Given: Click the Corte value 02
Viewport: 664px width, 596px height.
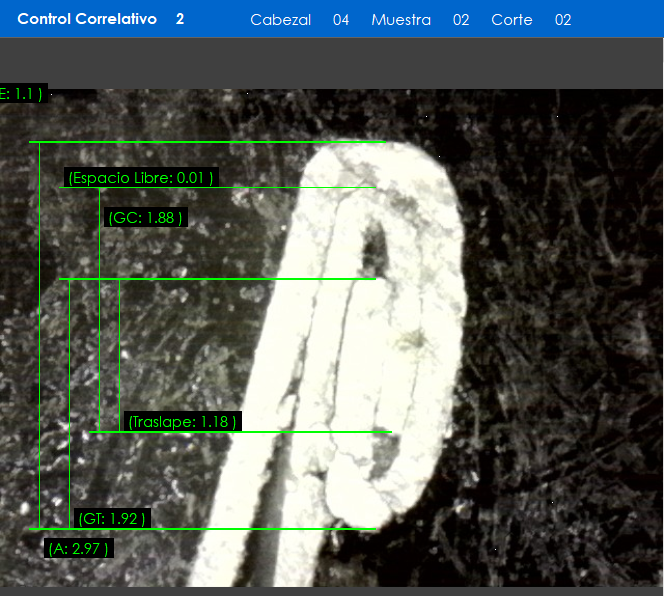Looking at the screenshot, I should [563, 20].
